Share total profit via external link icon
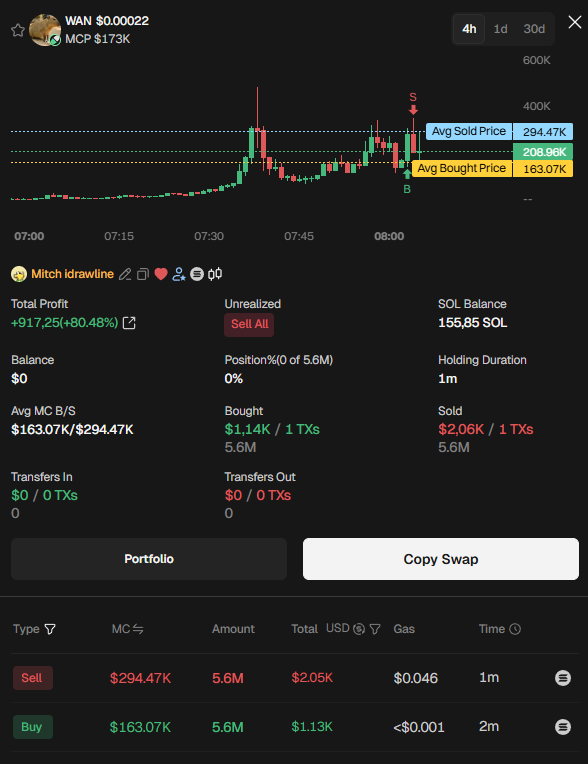588x764 pixels. [129, 323]
